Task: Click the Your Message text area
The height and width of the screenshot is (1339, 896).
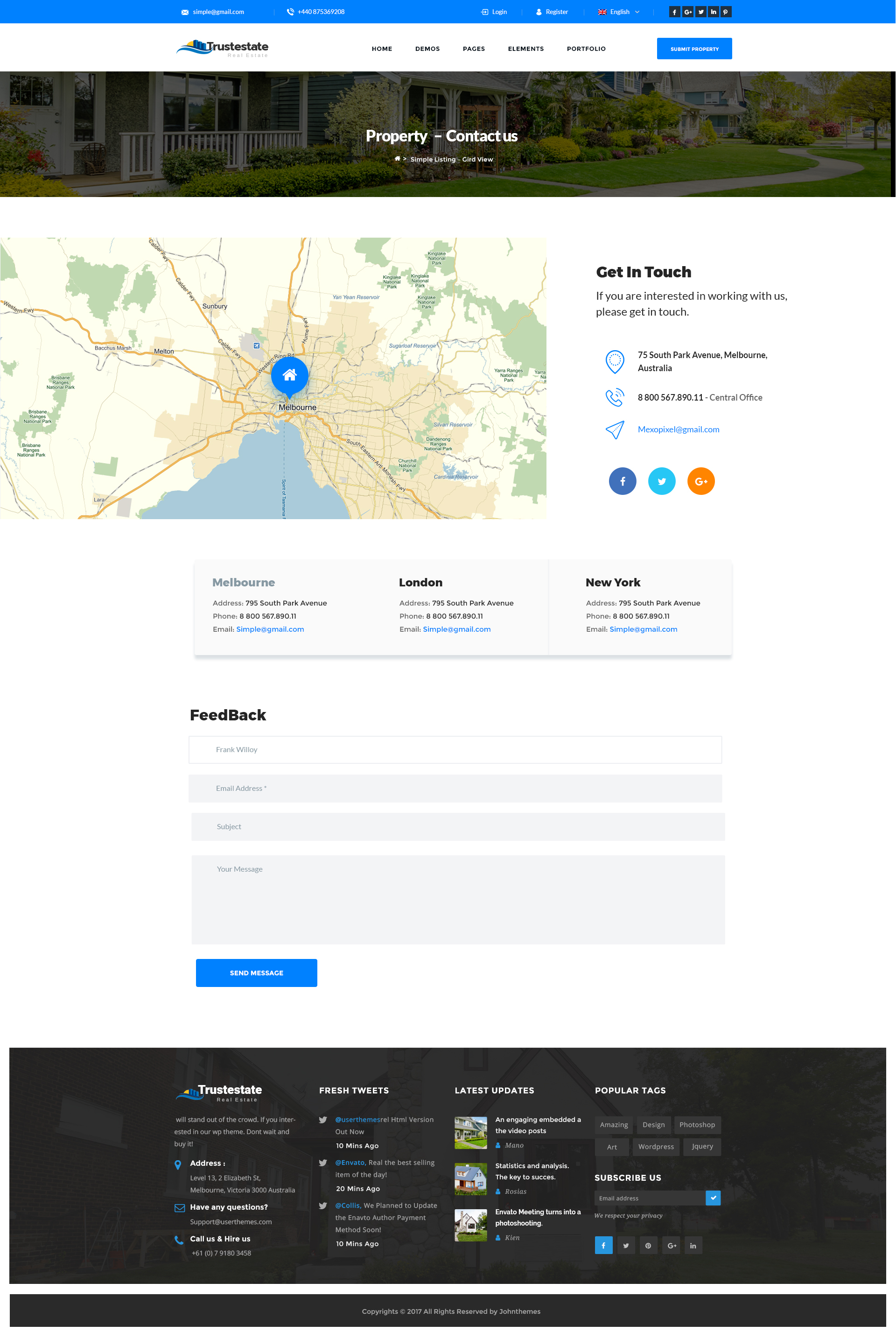Action: [x=458, y=899]
